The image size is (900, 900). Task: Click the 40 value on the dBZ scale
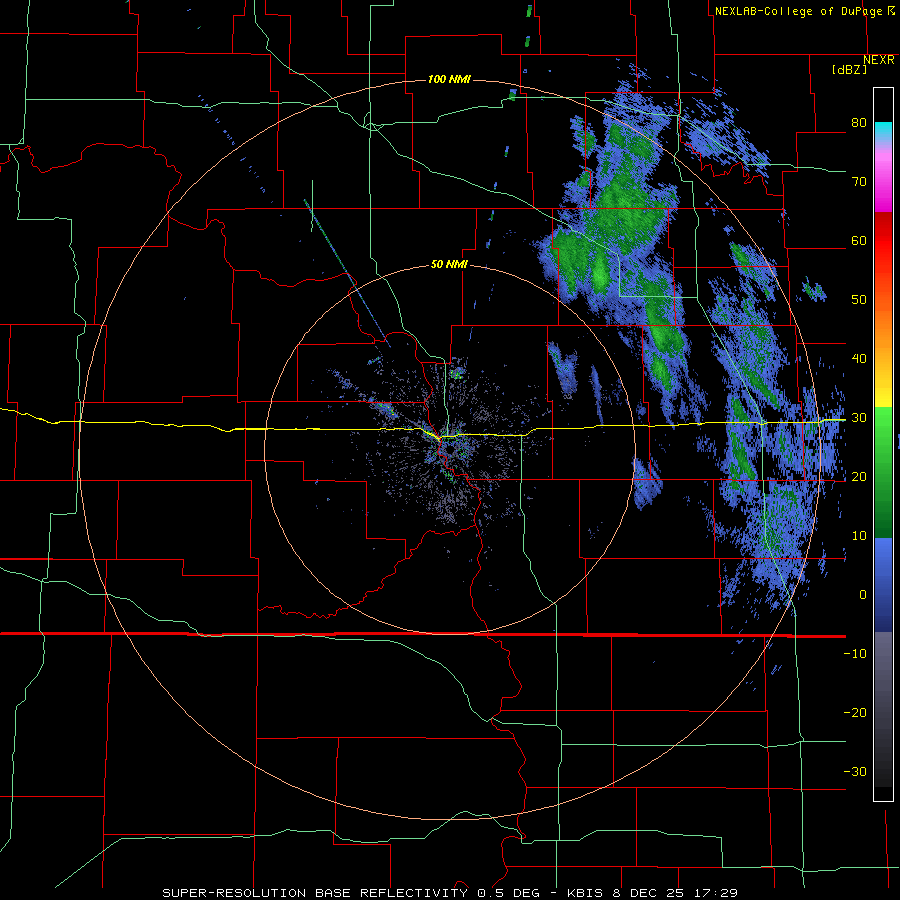point(859,359)
